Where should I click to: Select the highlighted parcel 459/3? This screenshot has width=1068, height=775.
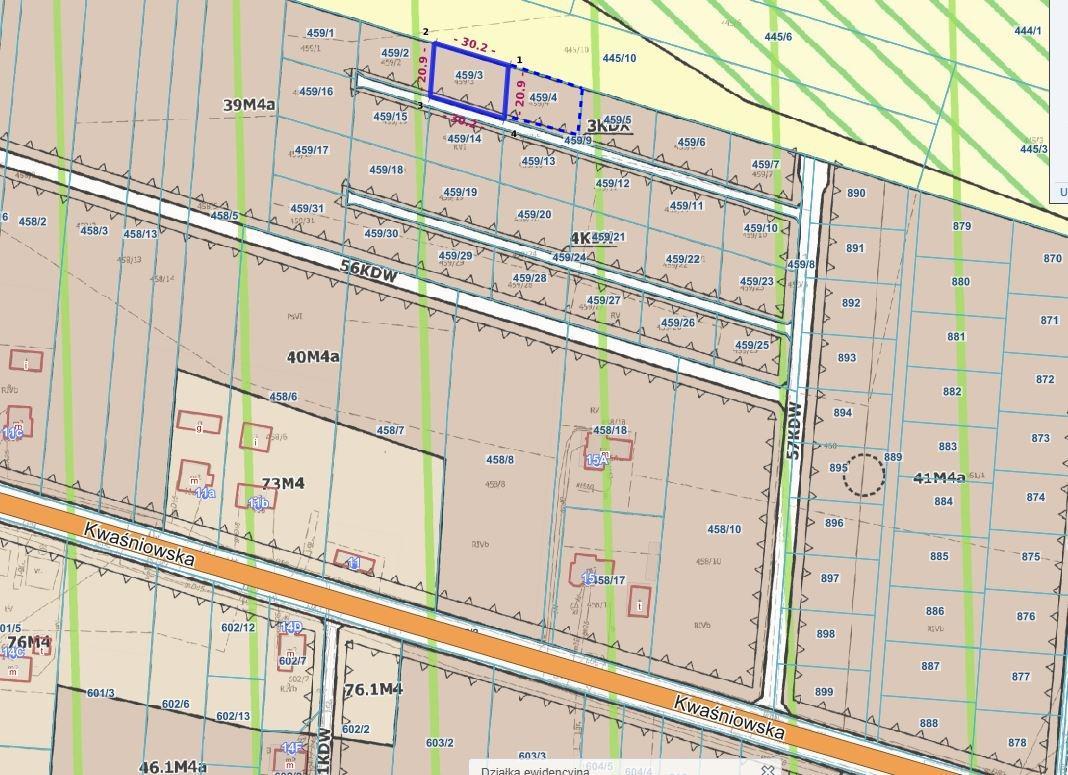point(469,80)
